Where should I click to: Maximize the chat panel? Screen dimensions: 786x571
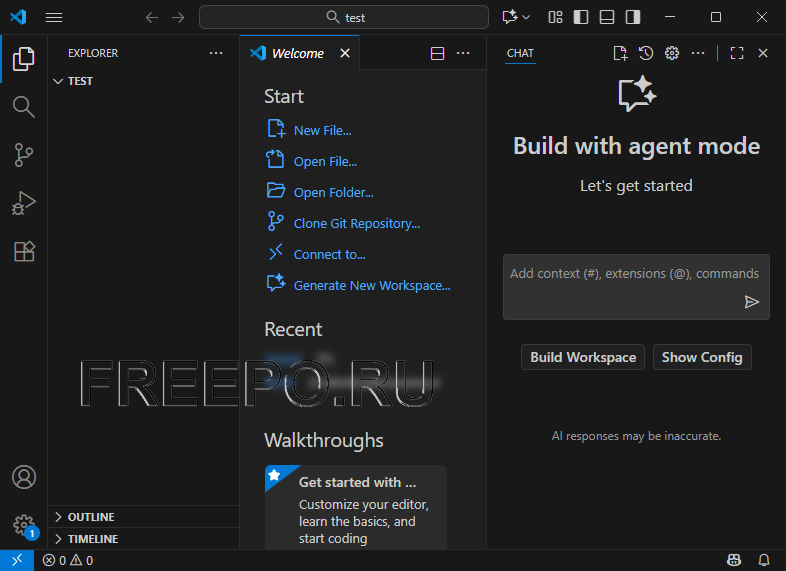coord(737,53)
